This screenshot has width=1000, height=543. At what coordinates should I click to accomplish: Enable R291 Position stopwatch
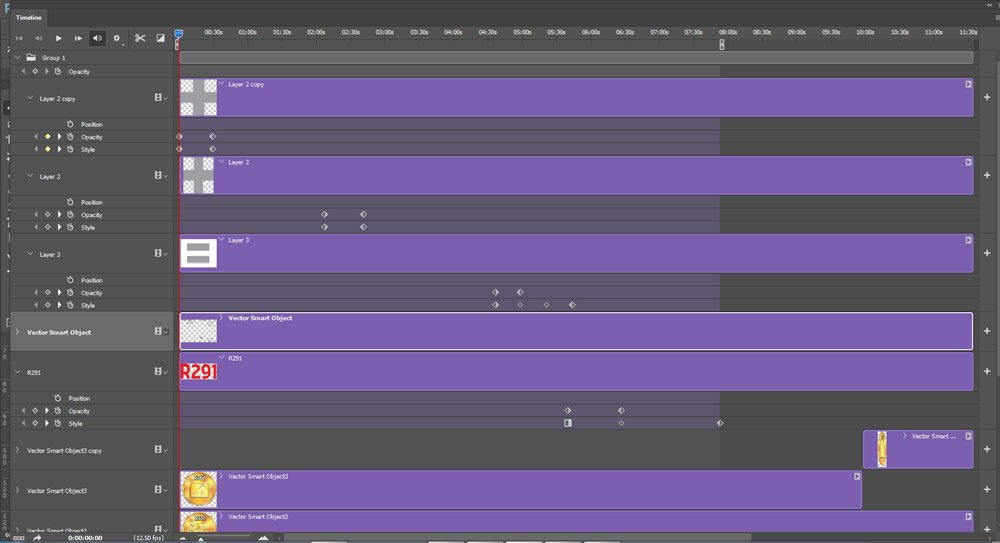click(57, 398)
